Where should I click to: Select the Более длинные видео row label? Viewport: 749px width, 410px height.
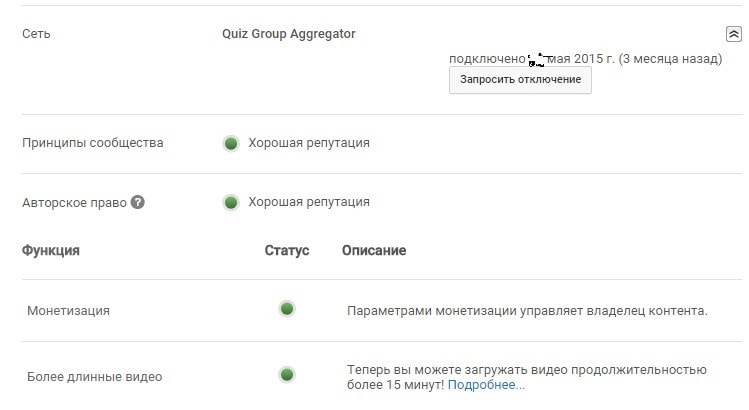click(x=94, y=377)
